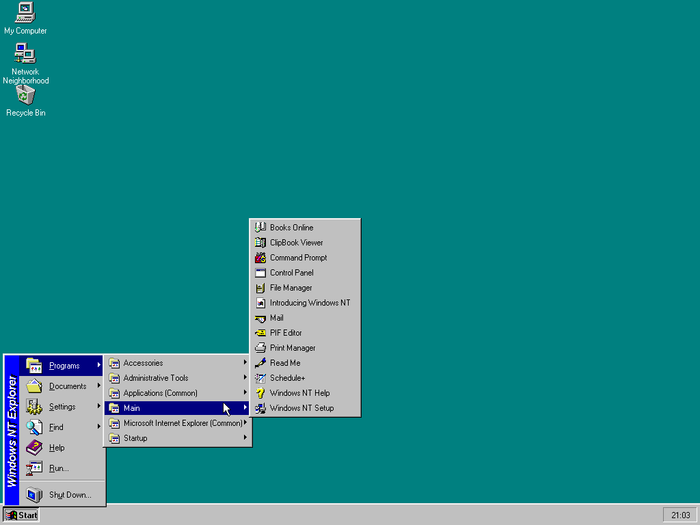Select Settings in the Start menu
Screen dimensions: 700x525
point(63,407)
